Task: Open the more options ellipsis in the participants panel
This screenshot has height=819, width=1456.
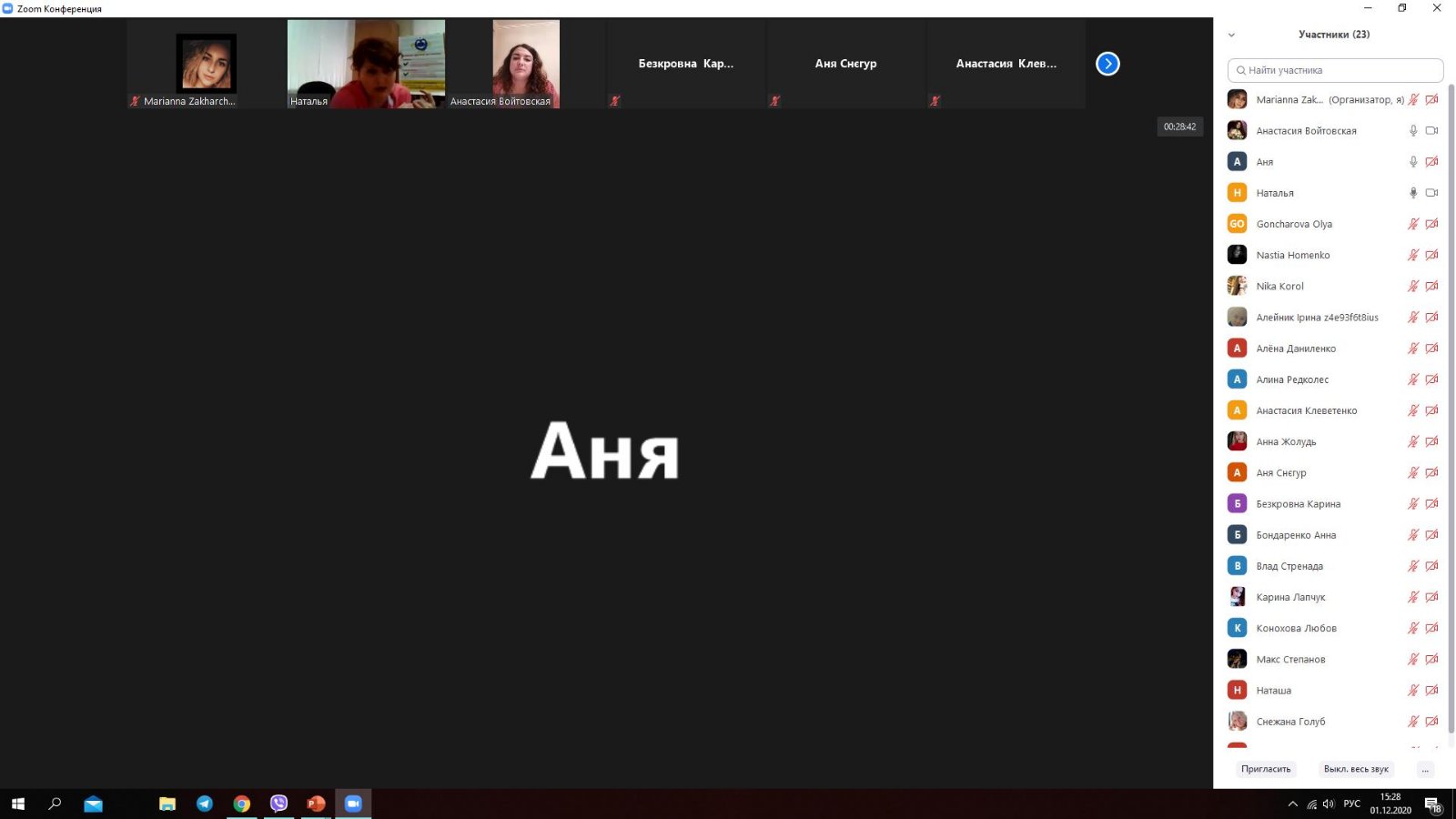Action: 1425,770
